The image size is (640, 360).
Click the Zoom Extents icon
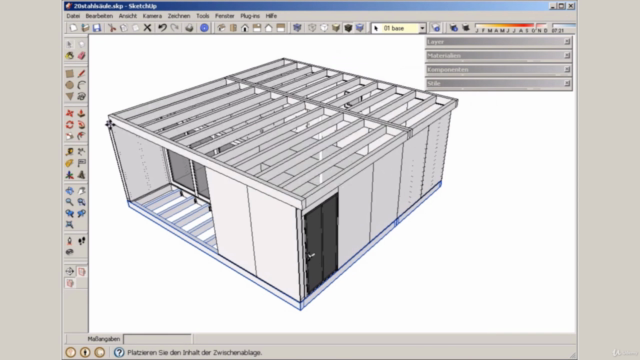coord(70,224)
